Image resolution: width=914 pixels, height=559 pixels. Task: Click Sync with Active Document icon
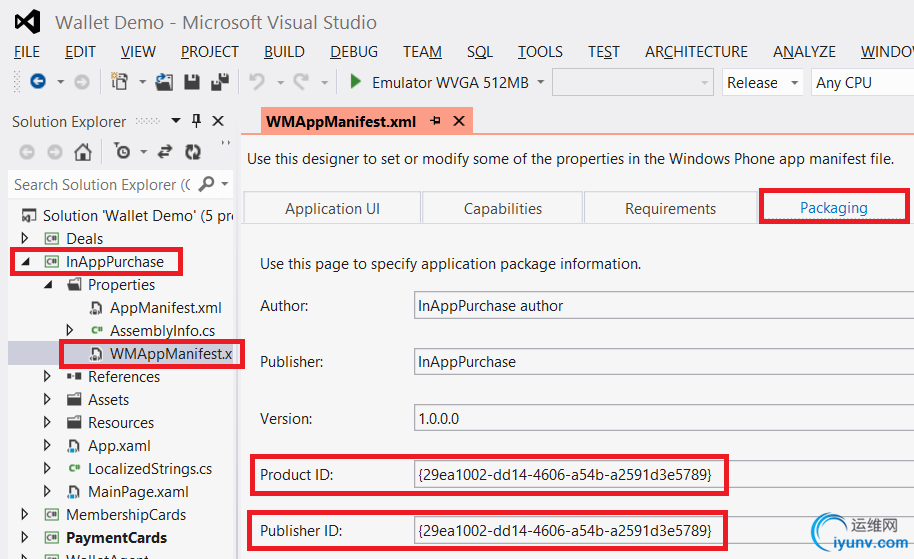165,152
